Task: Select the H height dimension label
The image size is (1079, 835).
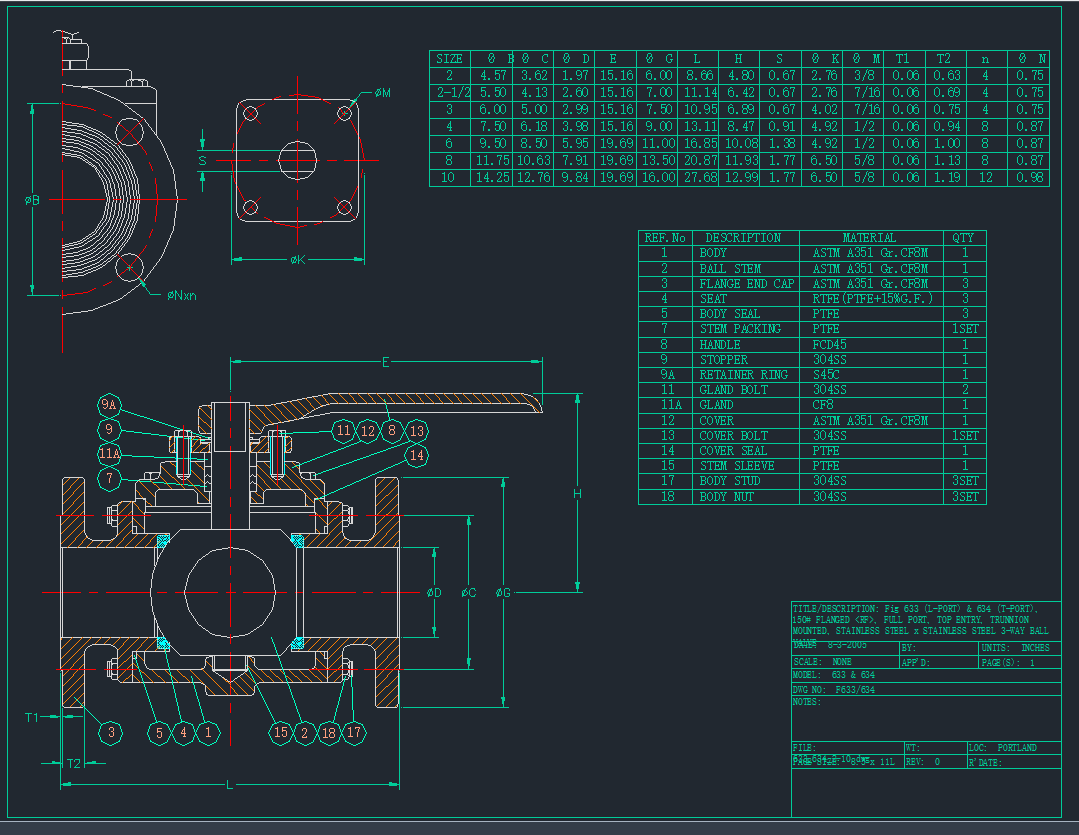Action: click(x=577, y=494)
